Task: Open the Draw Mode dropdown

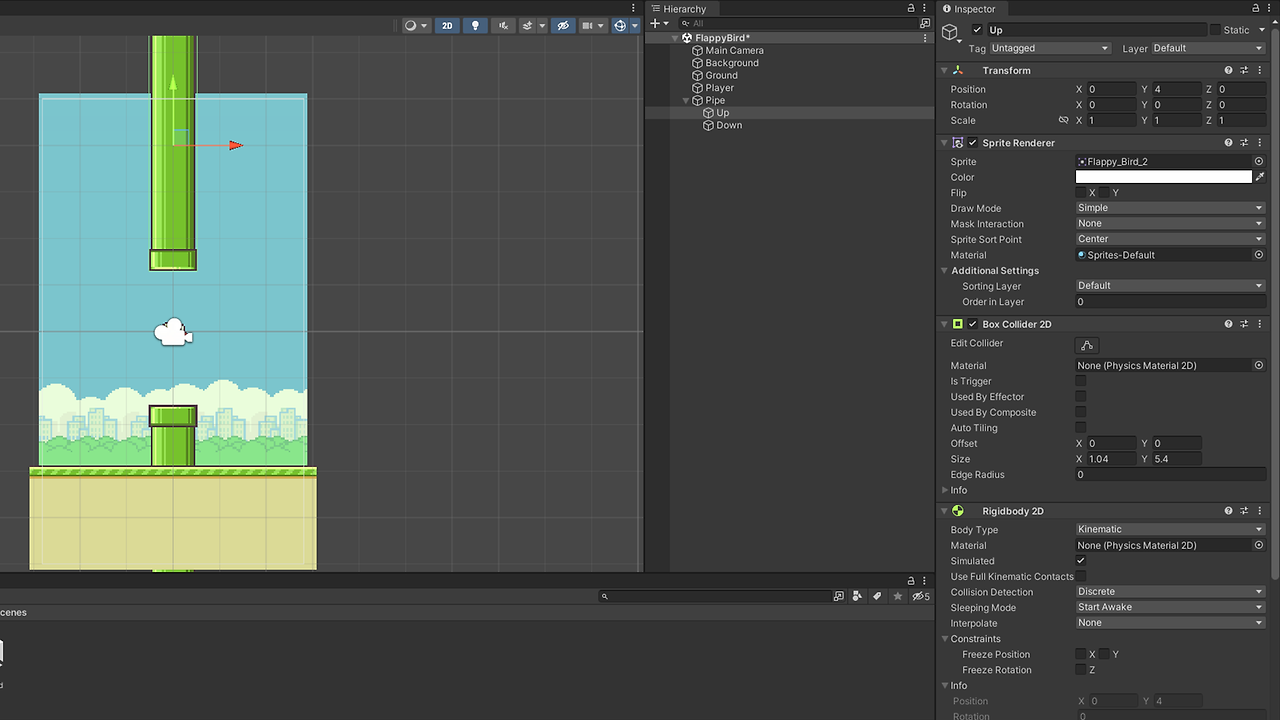Action: 1170,208
